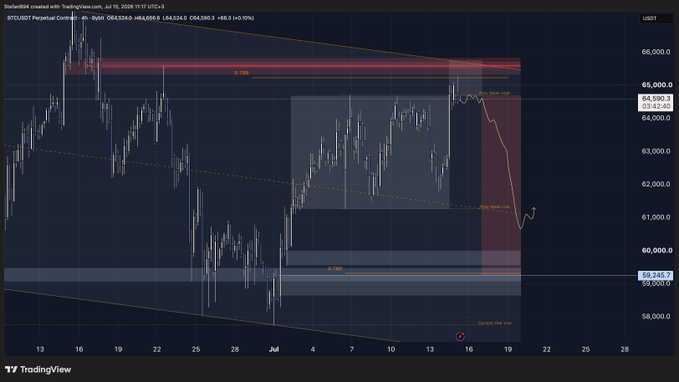Click the 10 date label on time axis
The height and width of the screenshot is (382, 679).
[x=391, y=349]
